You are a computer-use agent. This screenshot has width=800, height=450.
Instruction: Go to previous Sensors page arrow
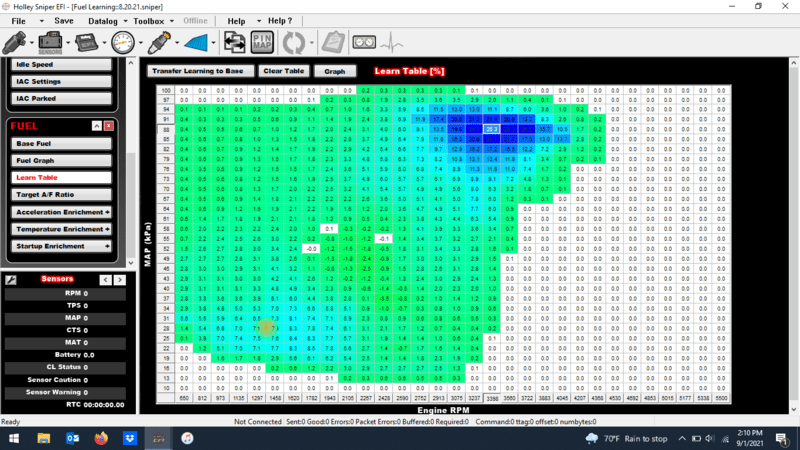click(x=106, y=280)
